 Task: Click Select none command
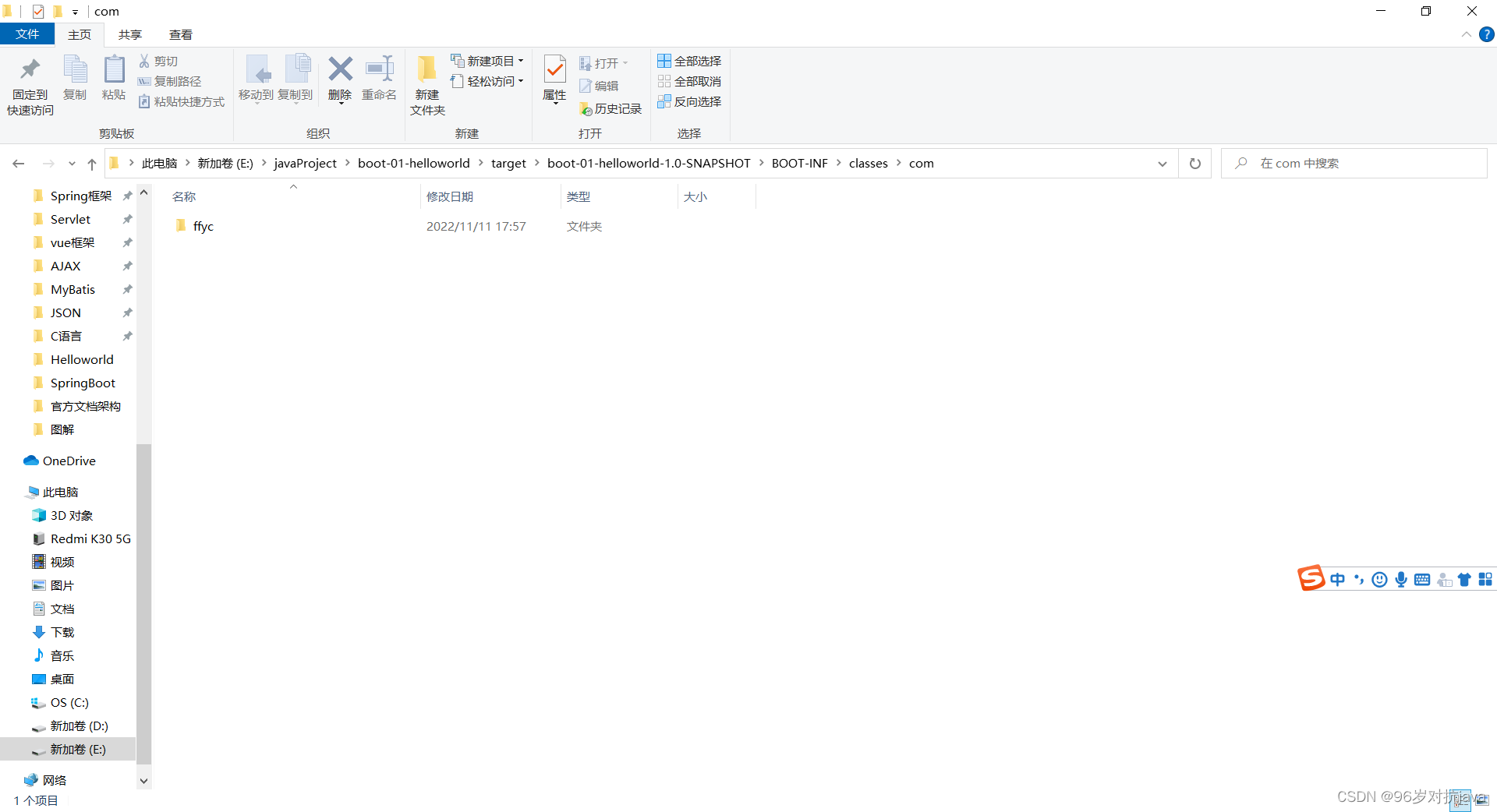click(689, 81)
